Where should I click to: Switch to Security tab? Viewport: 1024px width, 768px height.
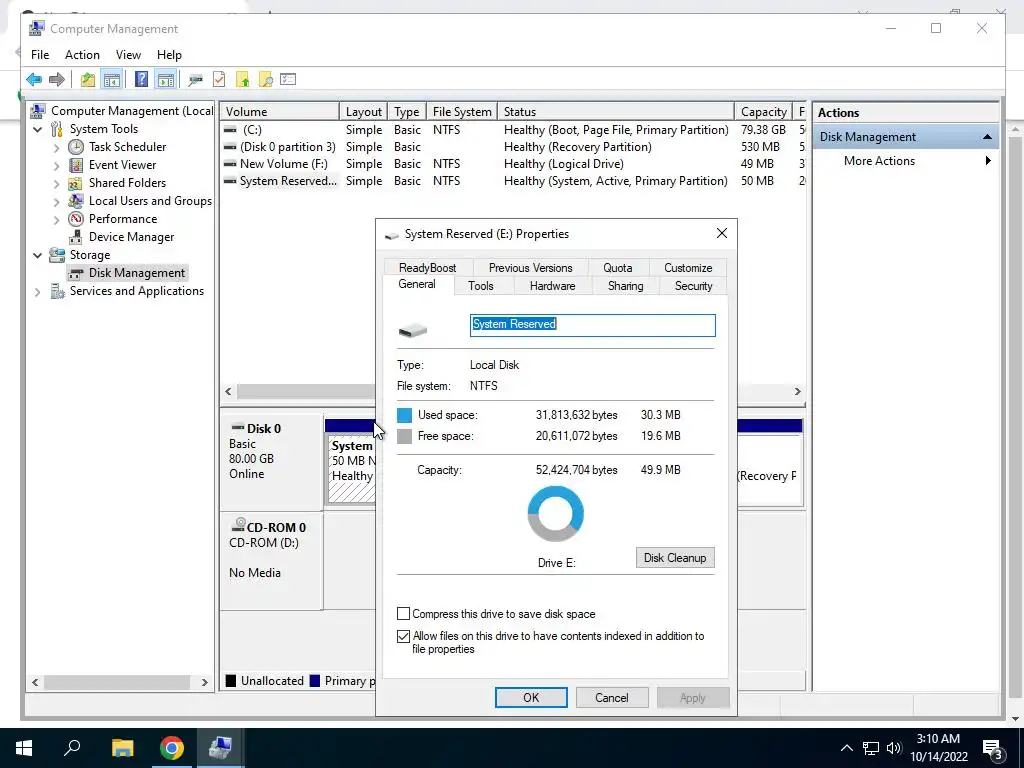coord(694,286)
